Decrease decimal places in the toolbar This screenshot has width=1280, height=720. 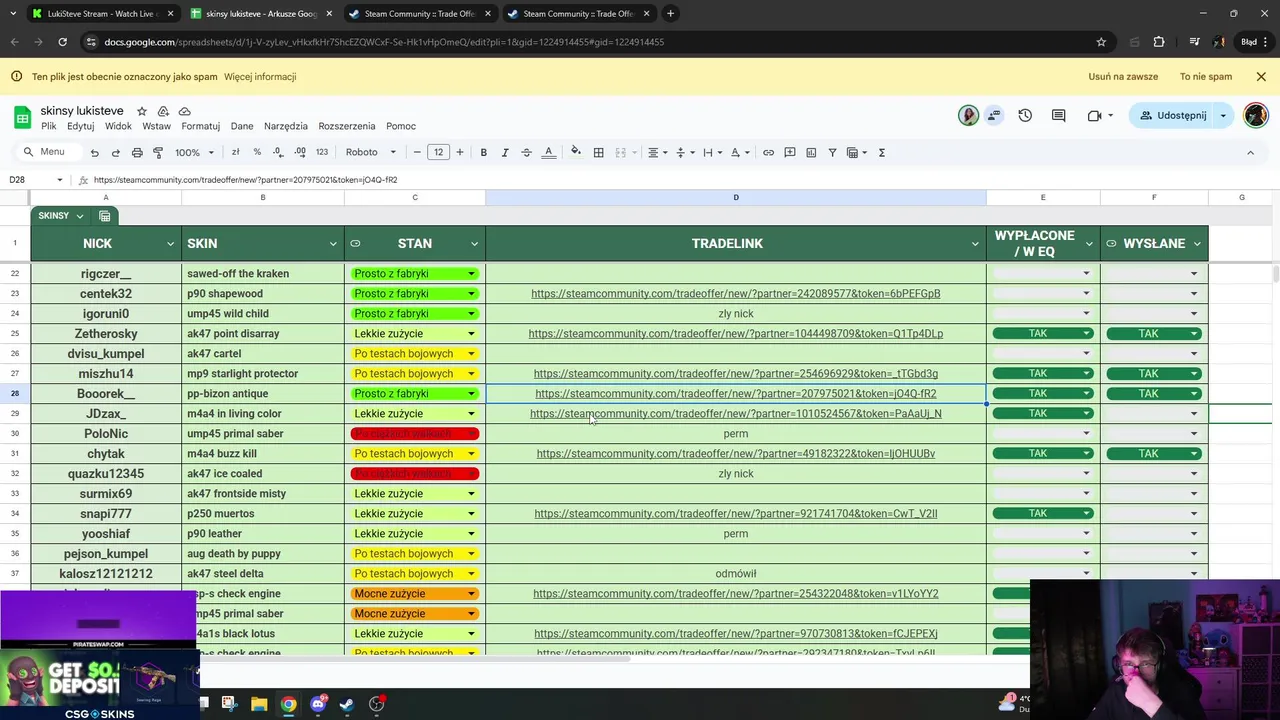coord(279,152)
